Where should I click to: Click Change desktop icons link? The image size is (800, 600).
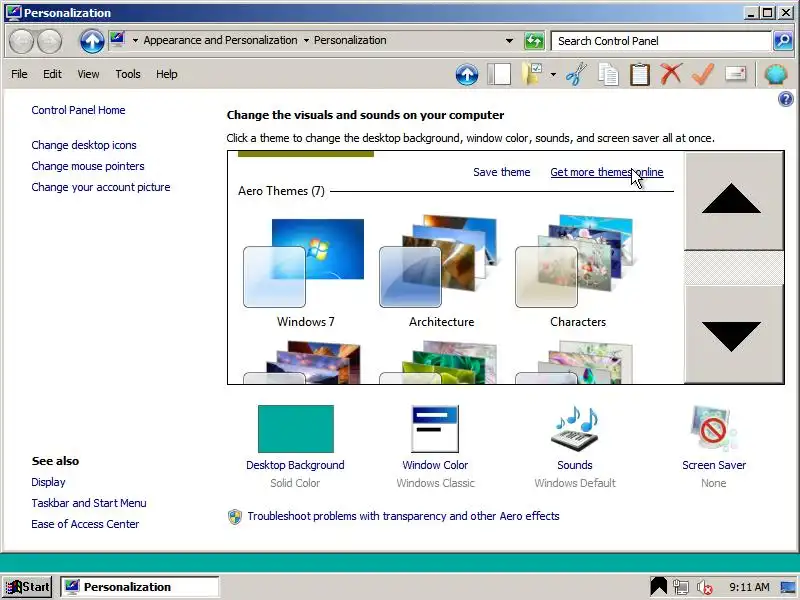tap(84, 145)
